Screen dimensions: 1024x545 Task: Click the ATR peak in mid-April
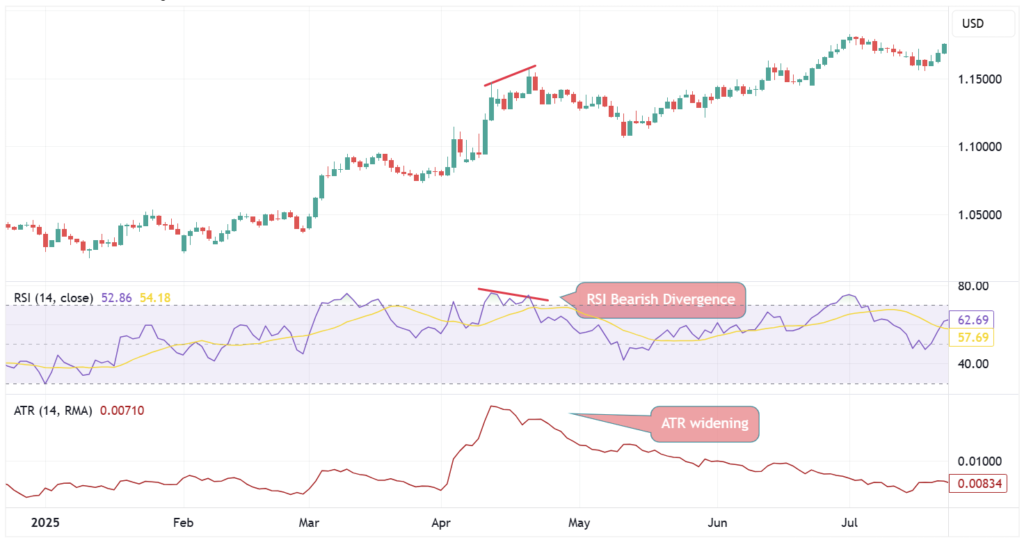[491, 407]
